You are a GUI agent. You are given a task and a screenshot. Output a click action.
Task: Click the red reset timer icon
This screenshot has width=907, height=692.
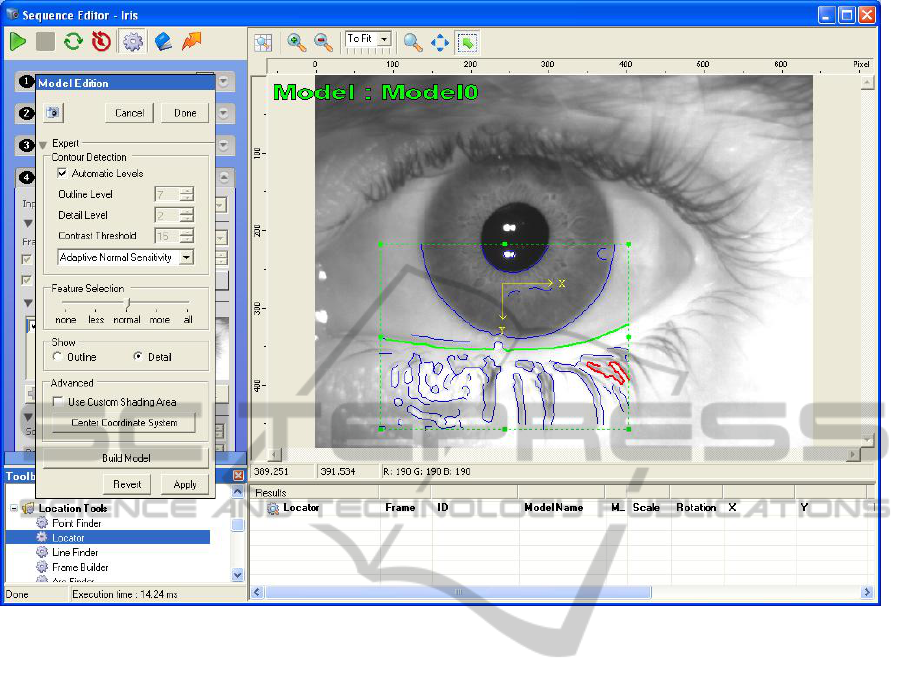click(x=100, y=41)
